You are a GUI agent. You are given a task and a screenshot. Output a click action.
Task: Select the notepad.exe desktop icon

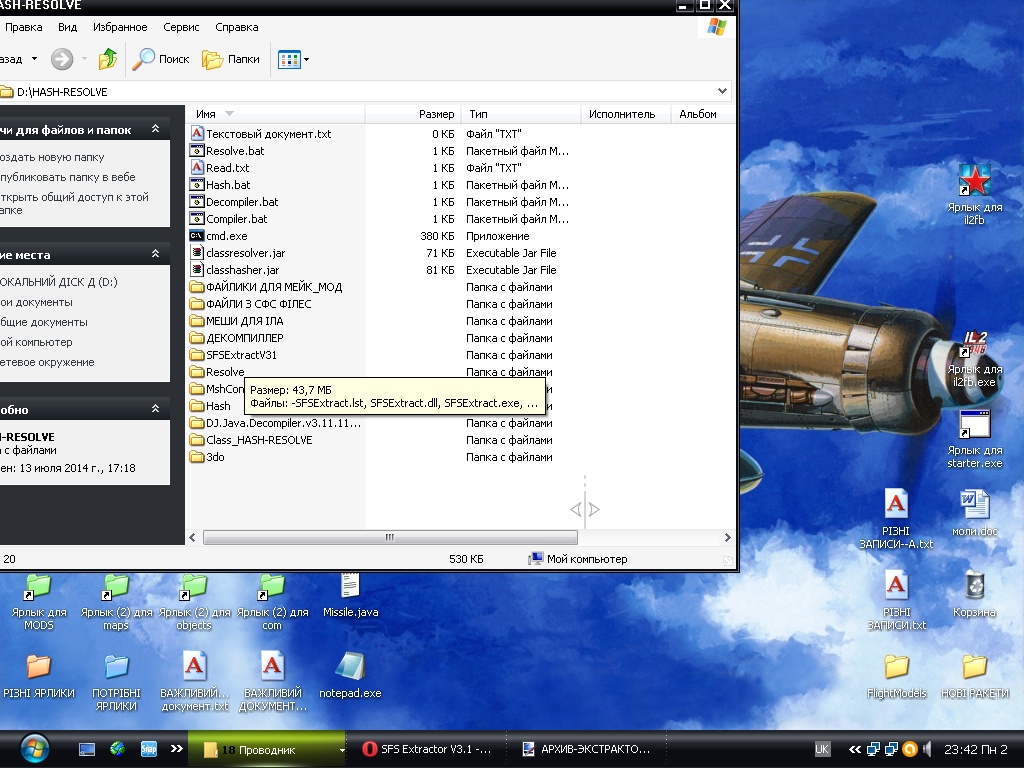point(350,668)
